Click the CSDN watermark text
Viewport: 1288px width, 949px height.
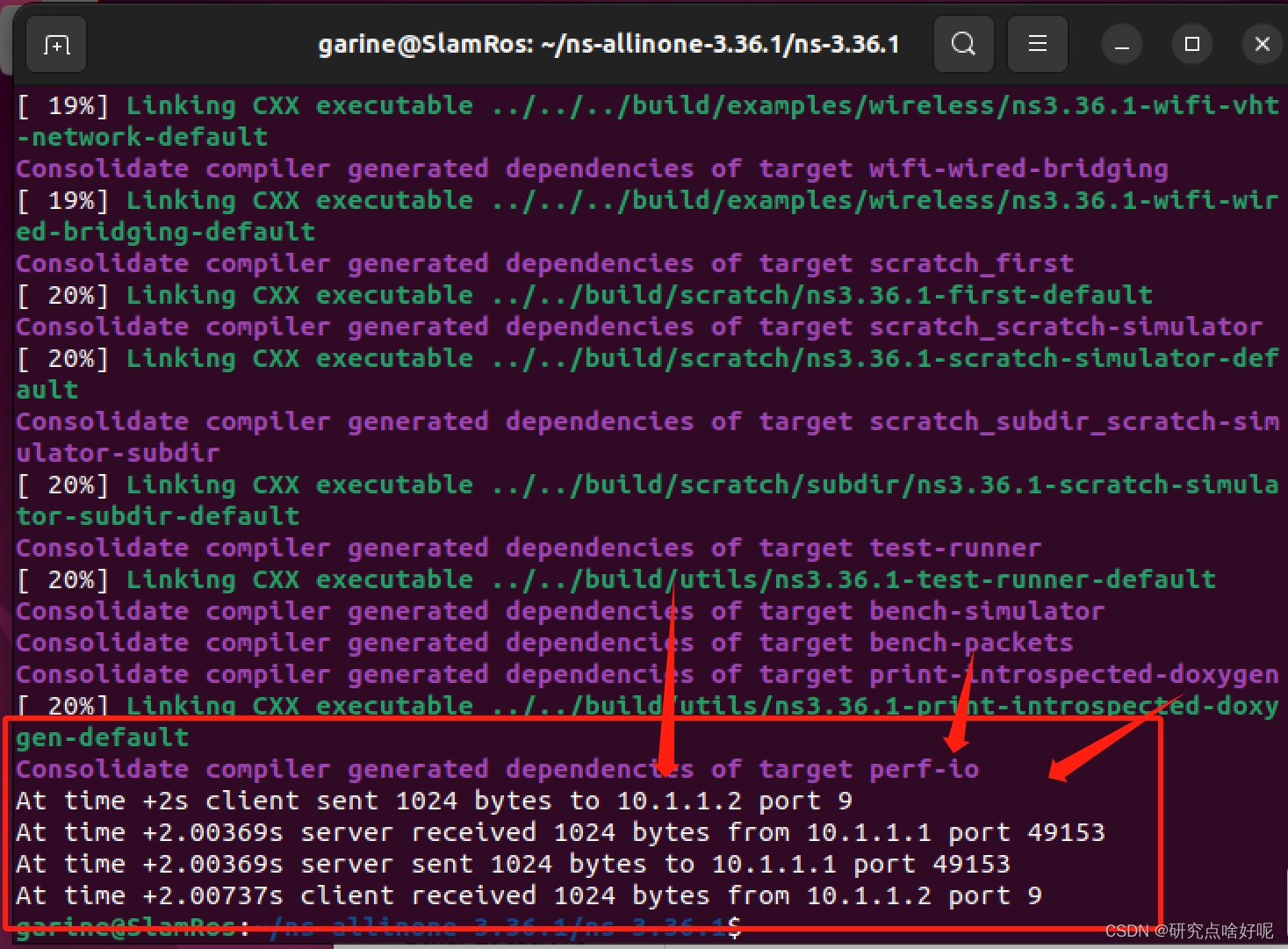1185,931
